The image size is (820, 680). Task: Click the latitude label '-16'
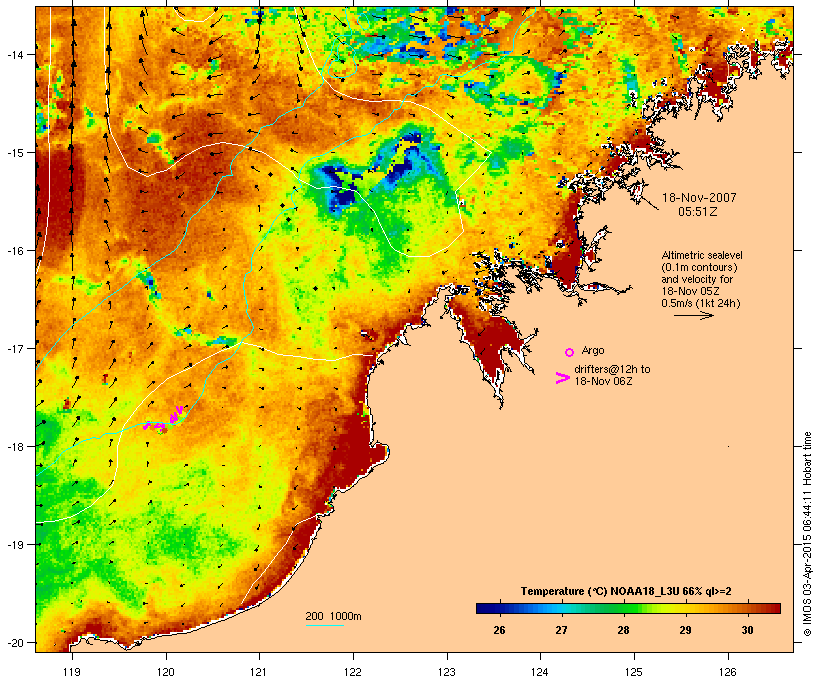click(14, 251)
